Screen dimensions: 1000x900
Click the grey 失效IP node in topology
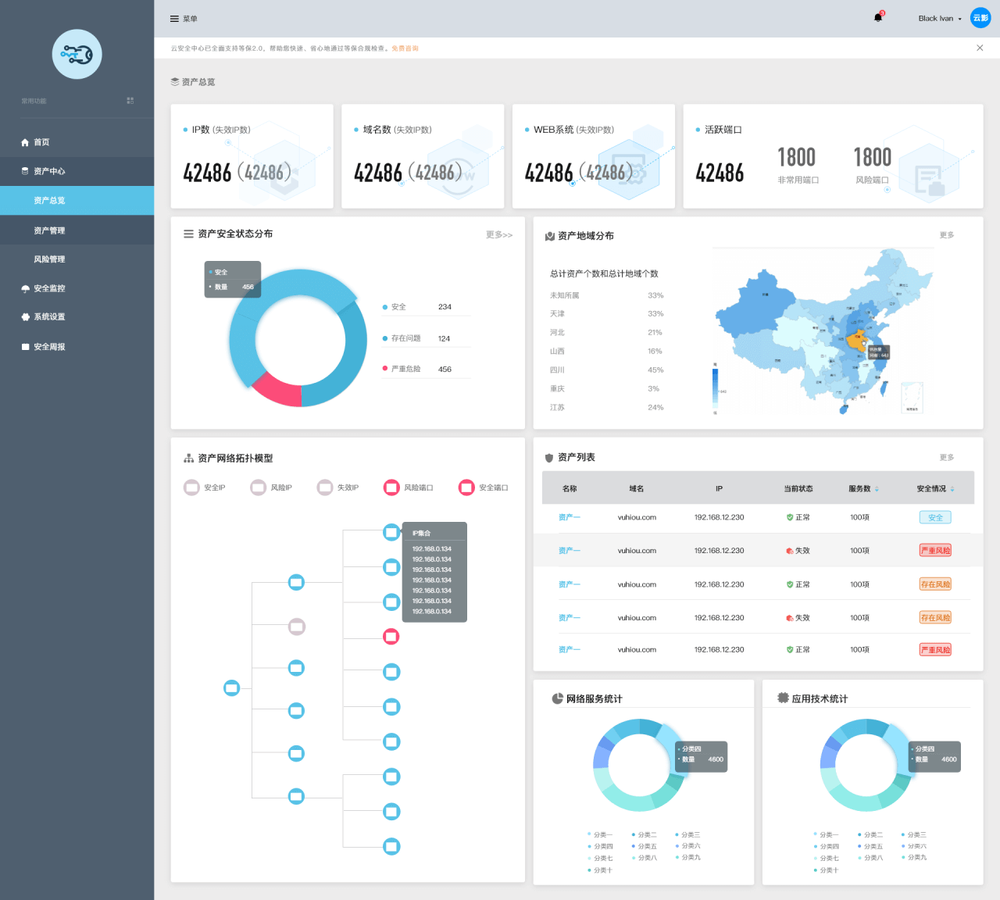point(296,627)
